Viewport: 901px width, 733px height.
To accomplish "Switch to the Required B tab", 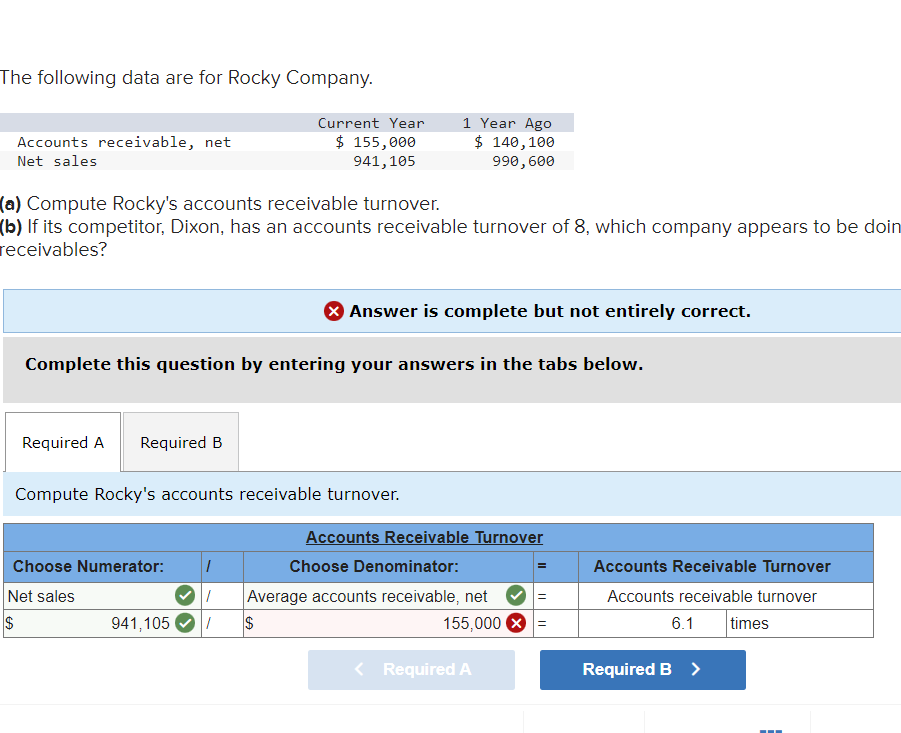I will pos(180,442).
